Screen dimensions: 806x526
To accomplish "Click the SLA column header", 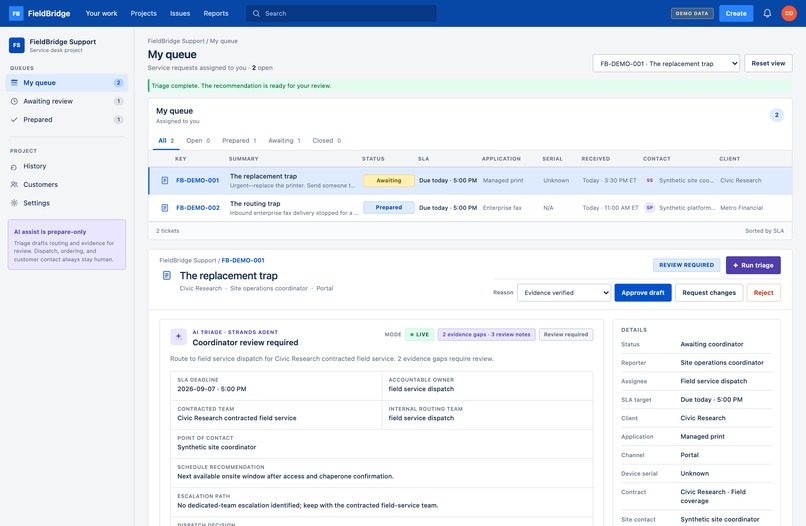I will click(x=423, y=159).
